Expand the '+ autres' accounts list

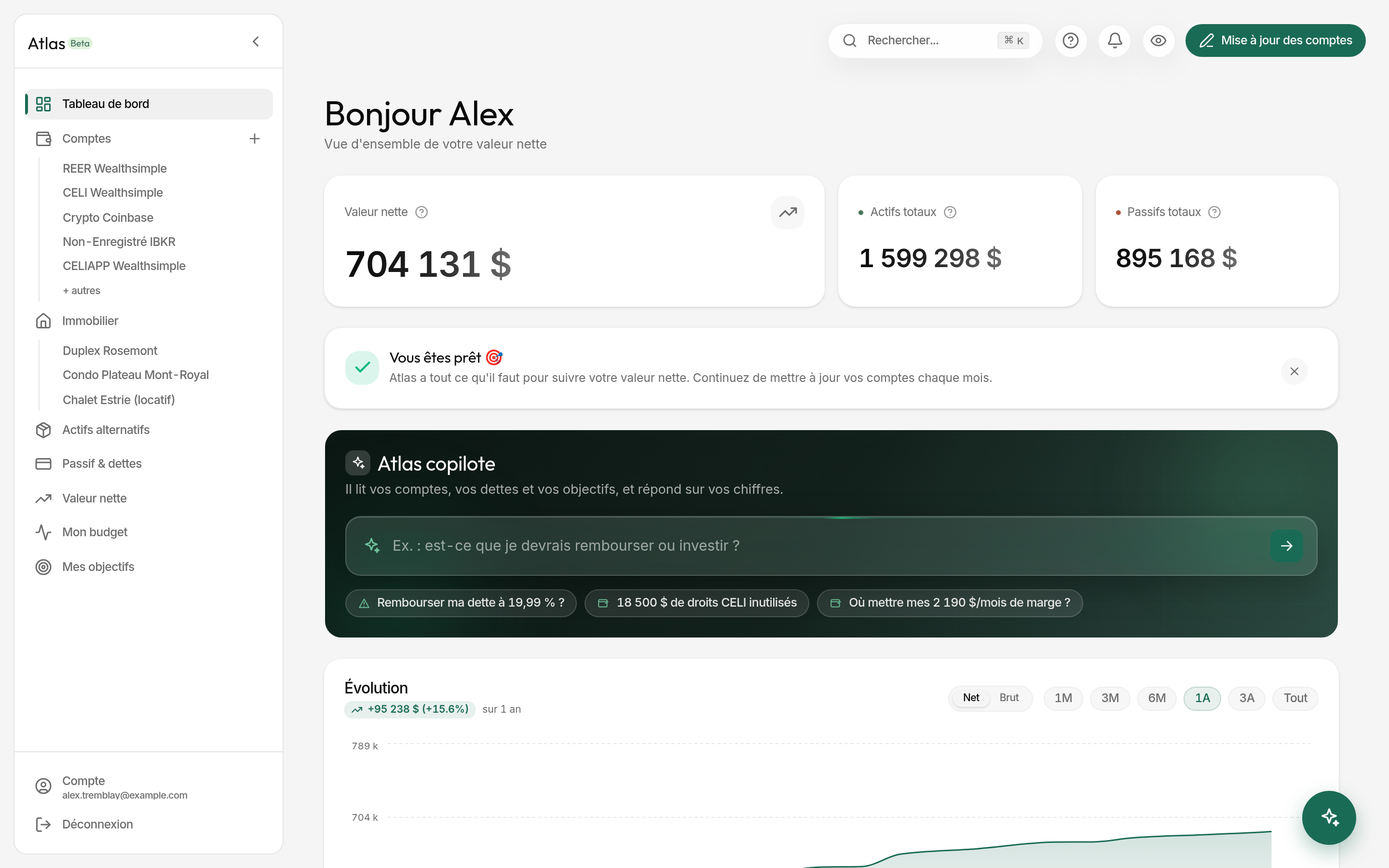coord(82,290)
